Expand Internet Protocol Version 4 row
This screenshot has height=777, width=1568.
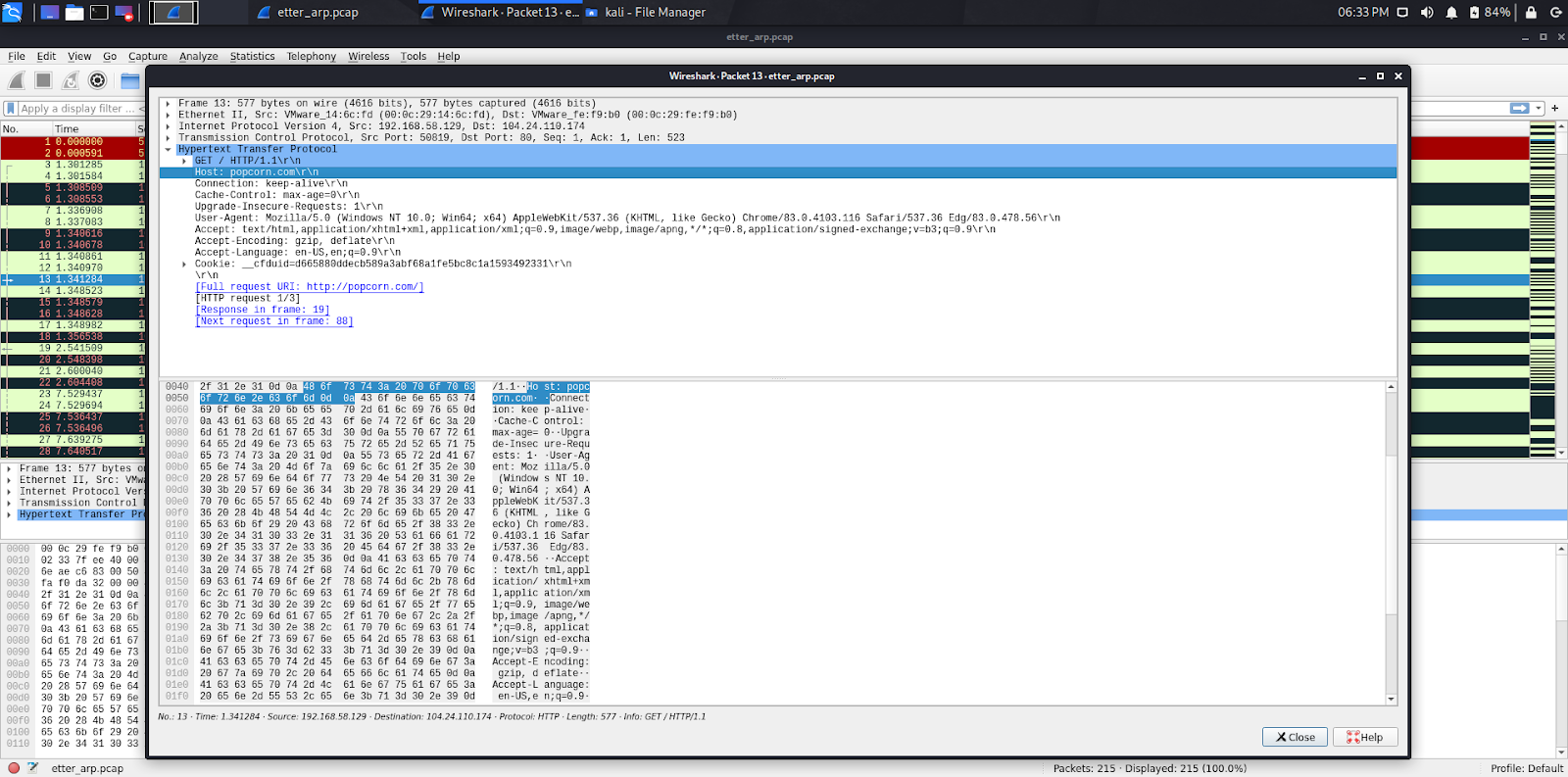click(x=169, y=126)
